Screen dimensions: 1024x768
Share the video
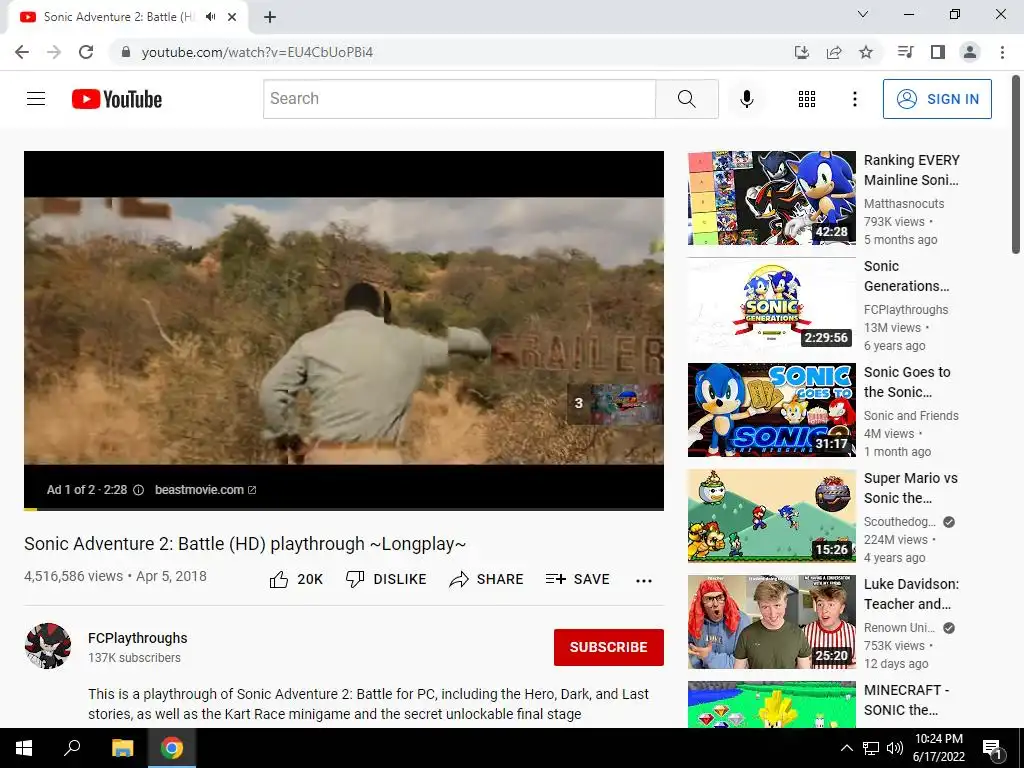pos(486,579)
